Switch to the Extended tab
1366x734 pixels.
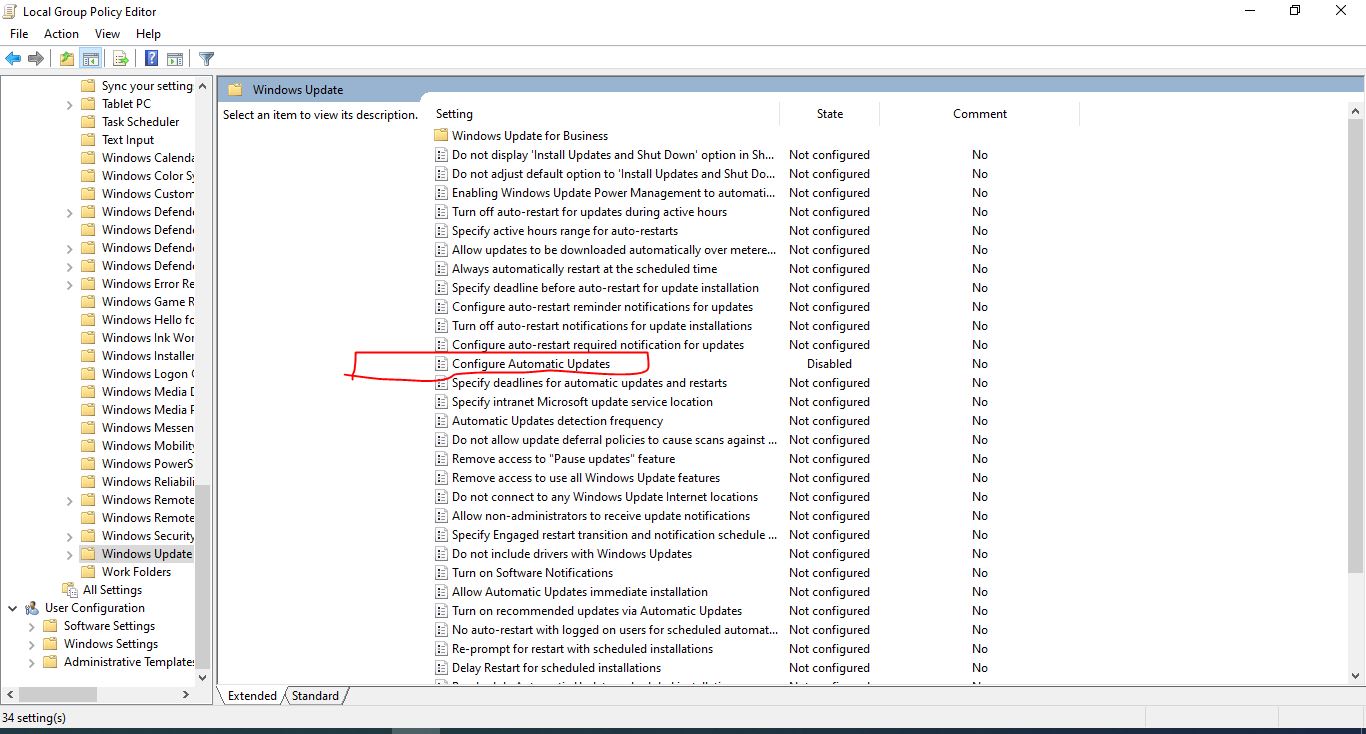252,696
